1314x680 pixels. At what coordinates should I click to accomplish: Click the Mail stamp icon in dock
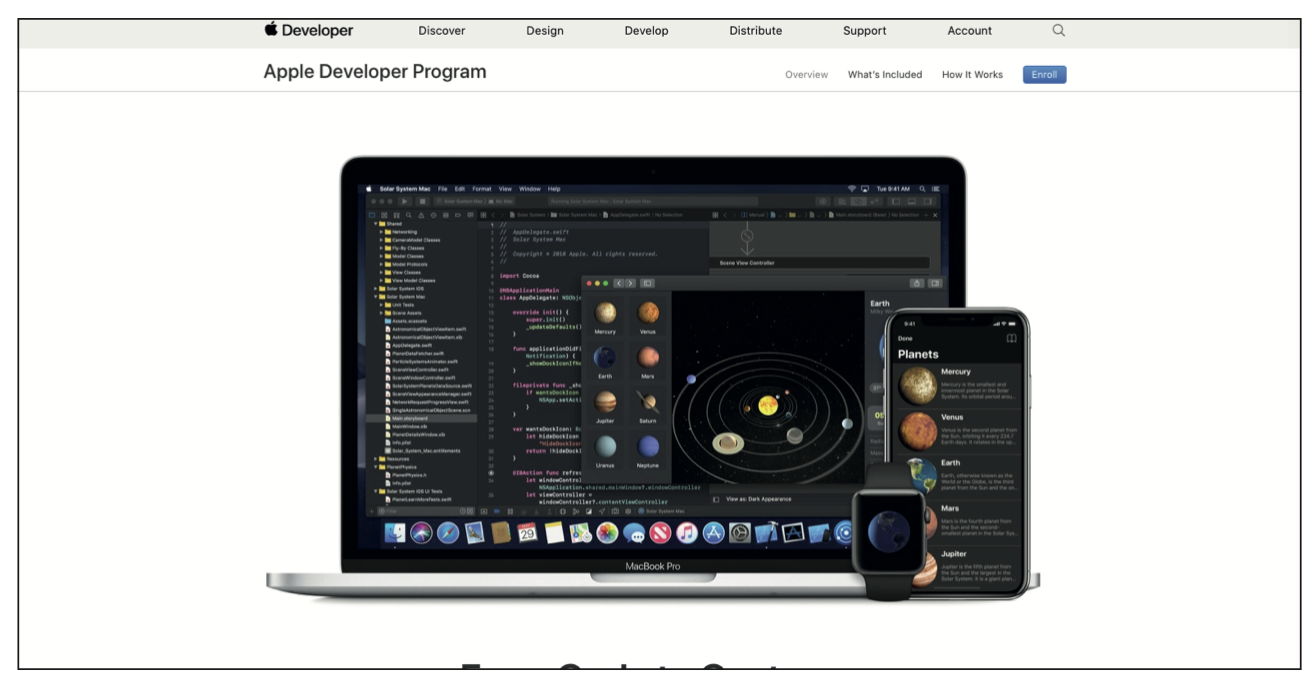coord(474,533)
